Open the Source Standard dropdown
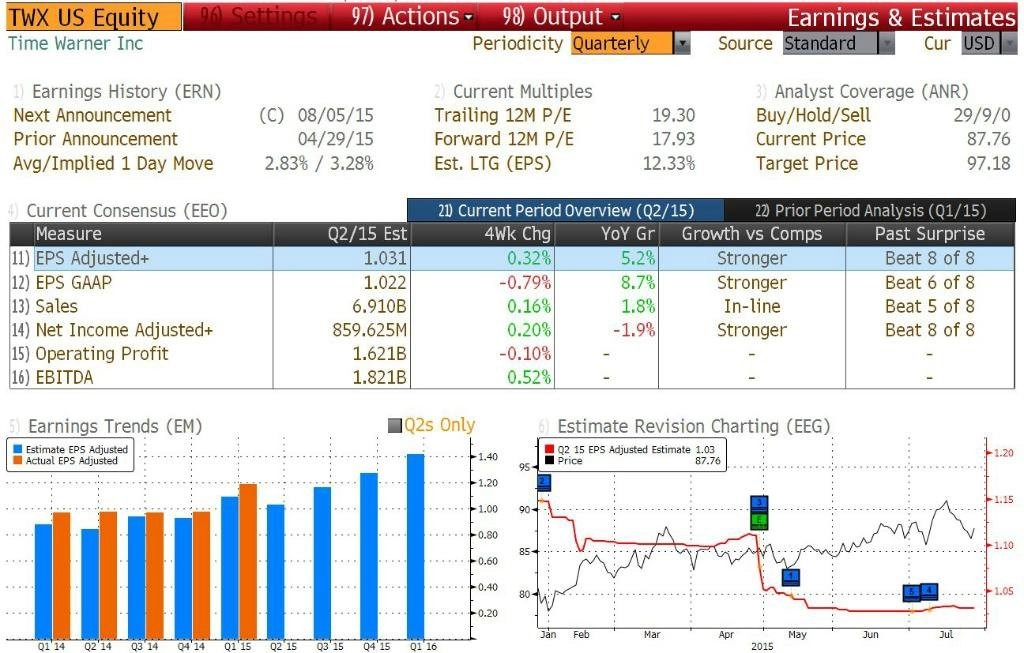 830,44
